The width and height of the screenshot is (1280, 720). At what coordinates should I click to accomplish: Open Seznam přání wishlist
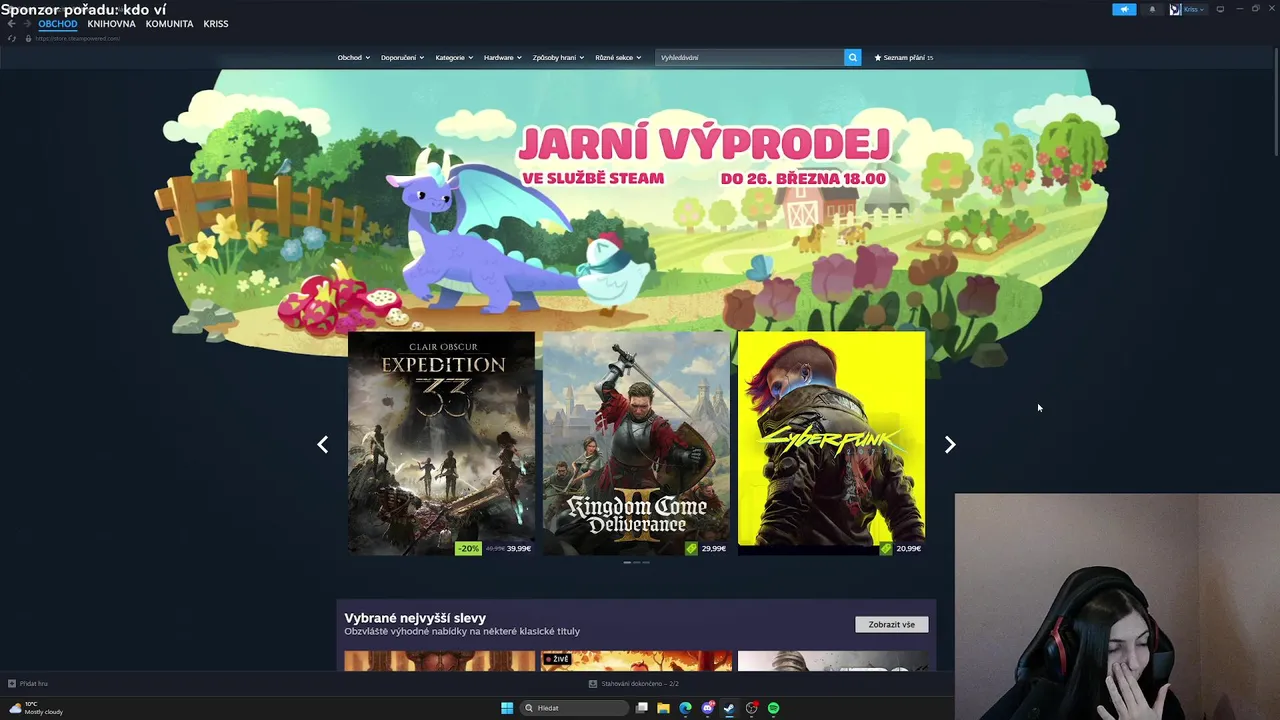(x=903, y=57)
